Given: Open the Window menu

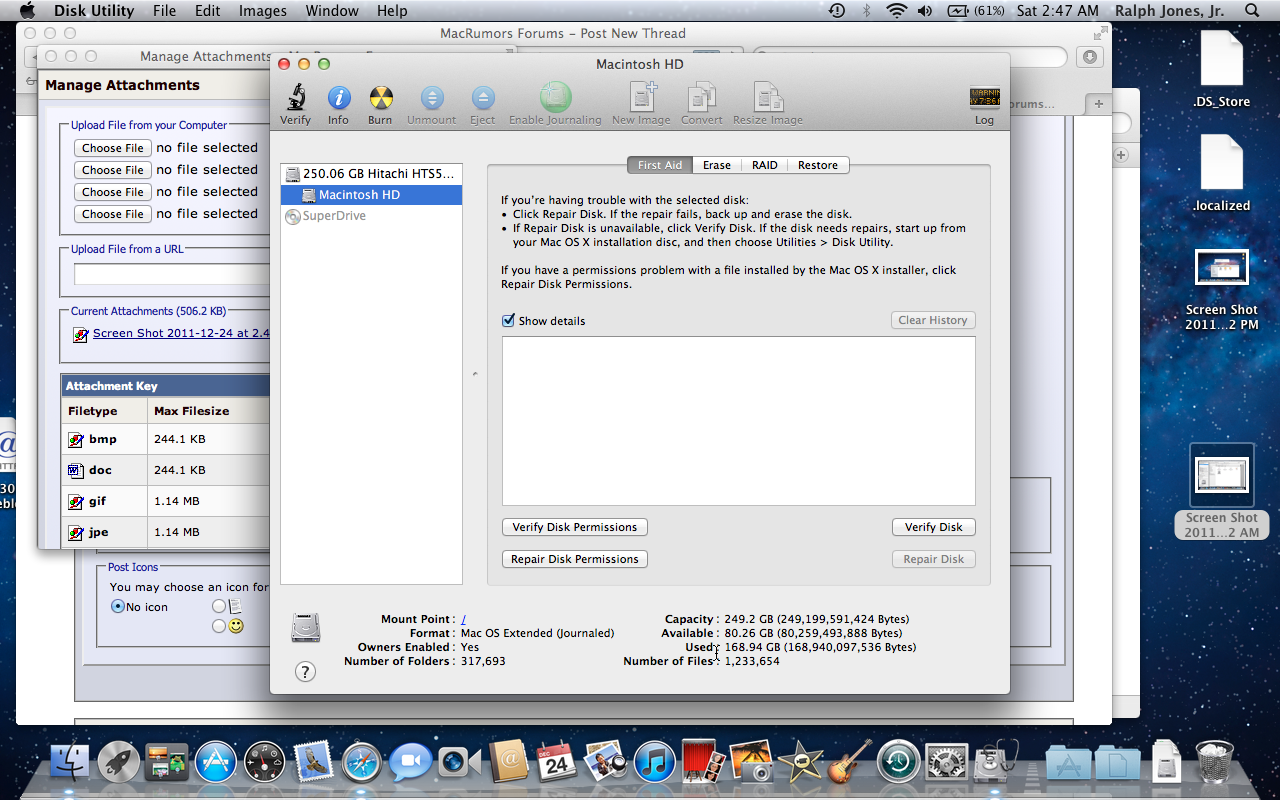Looking at the screenshot, I should 332,11.
